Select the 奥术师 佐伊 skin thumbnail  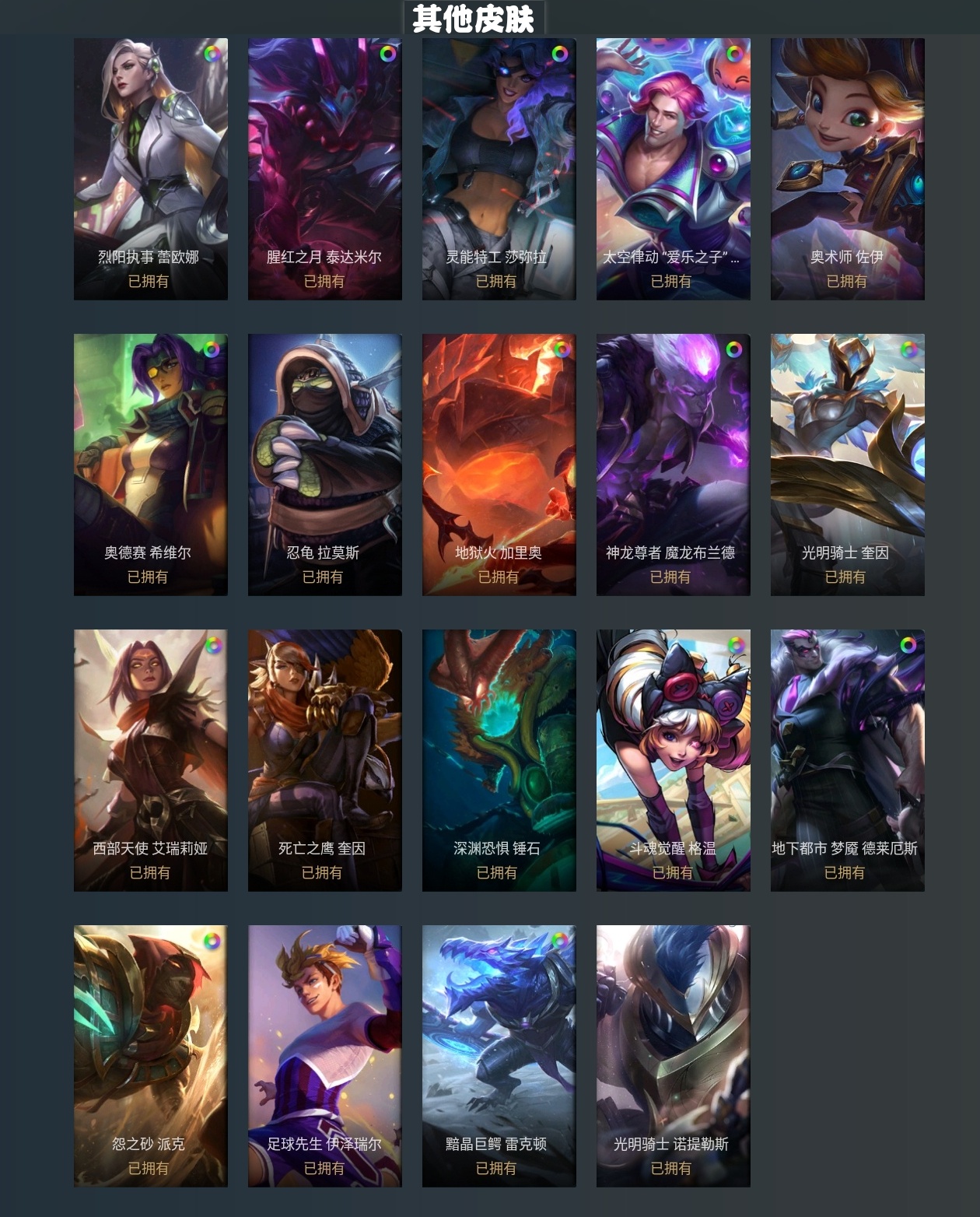pos(848,169)
